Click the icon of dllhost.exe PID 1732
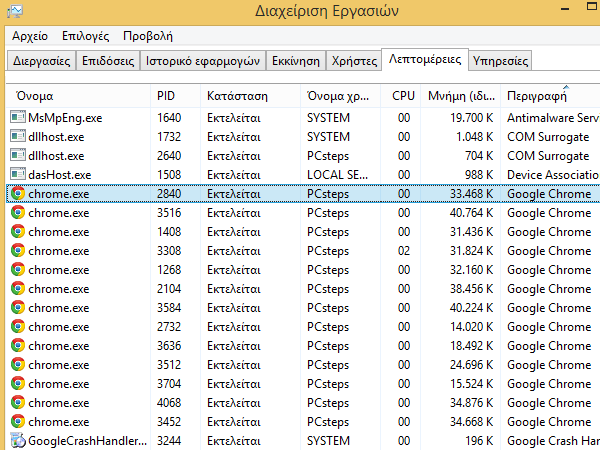Viewport: 600px width, 450px height. point(18,136)
